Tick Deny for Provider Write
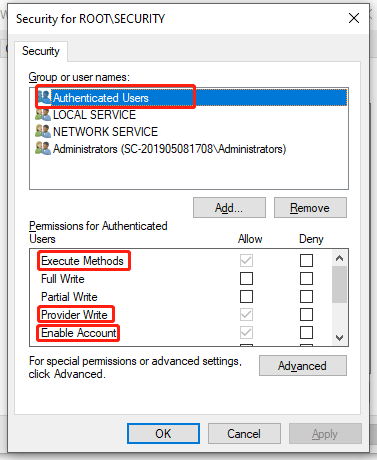This screenshot has width=377, height=460. click(306, 314)
